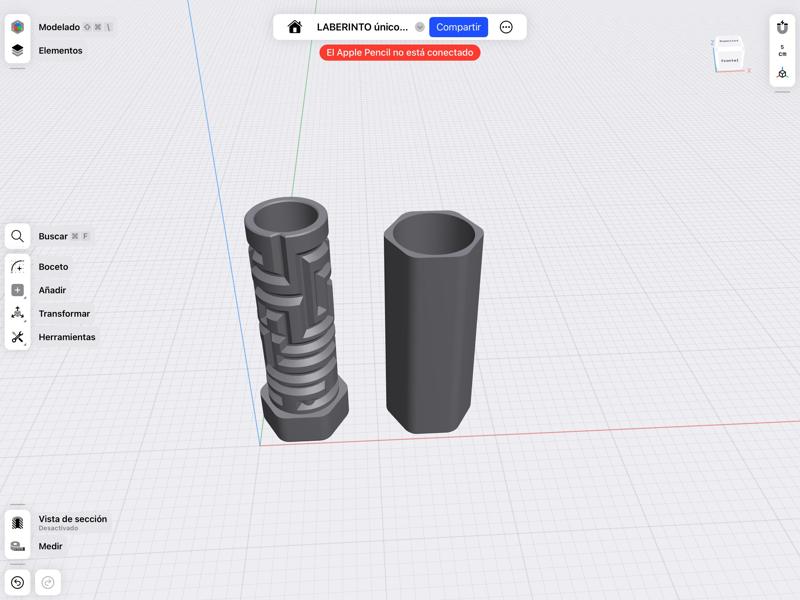Select the maze cylinder body
The height and width of the screenshot is (600, 800).
click(297, 319)
